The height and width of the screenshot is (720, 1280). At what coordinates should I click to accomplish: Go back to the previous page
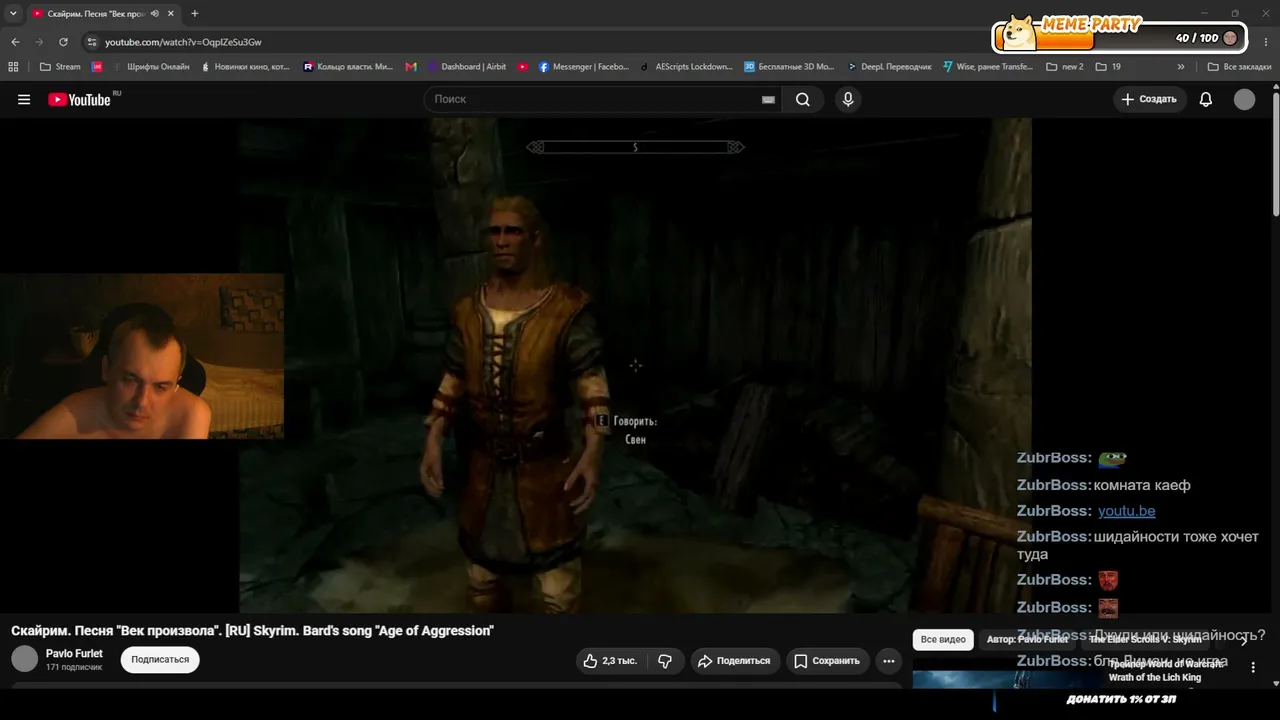pyautogui.click(x=15, y=42)
